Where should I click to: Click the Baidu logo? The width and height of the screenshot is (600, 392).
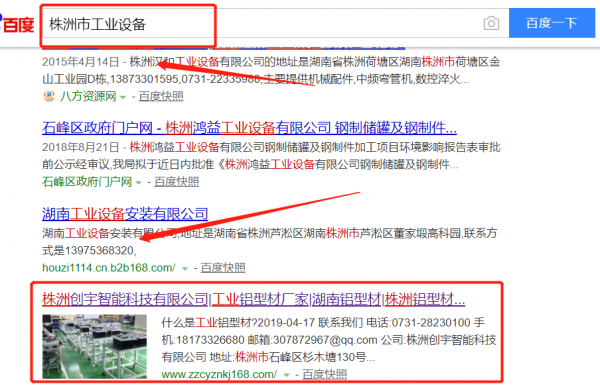coord(17,24)
